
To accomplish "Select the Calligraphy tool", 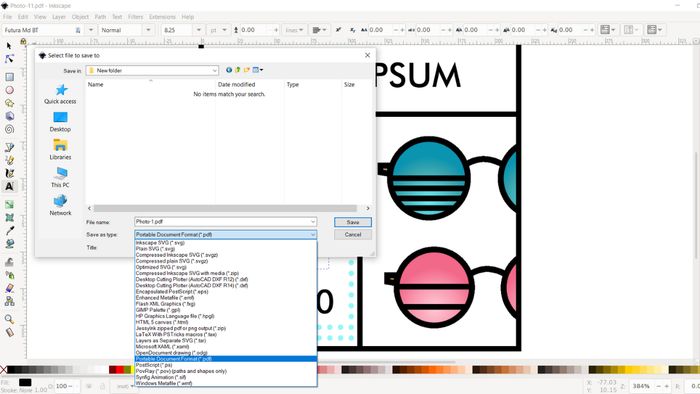I will pyautogui.click(x=9, y=173).
